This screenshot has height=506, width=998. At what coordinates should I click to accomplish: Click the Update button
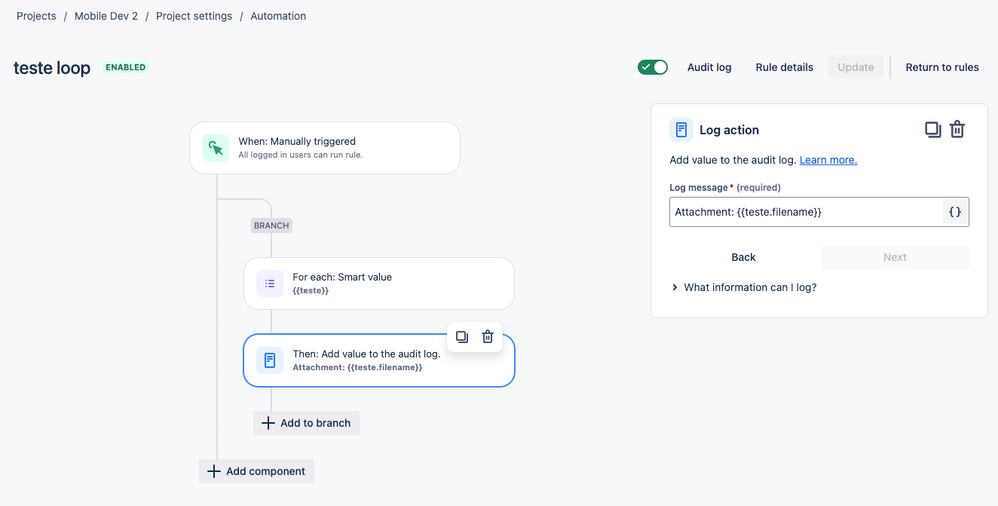(855, 67)
